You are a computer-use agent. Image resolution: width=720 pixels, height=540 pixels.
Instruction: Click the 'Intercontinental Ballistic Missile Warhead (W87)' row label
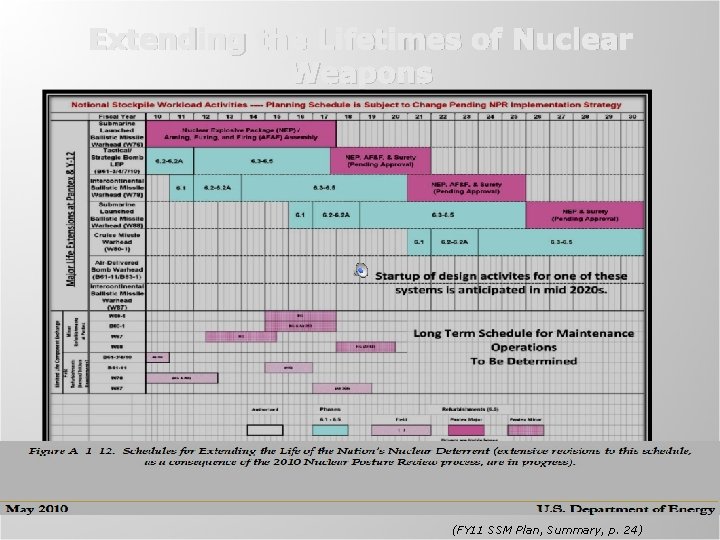[x=117, y=297]
